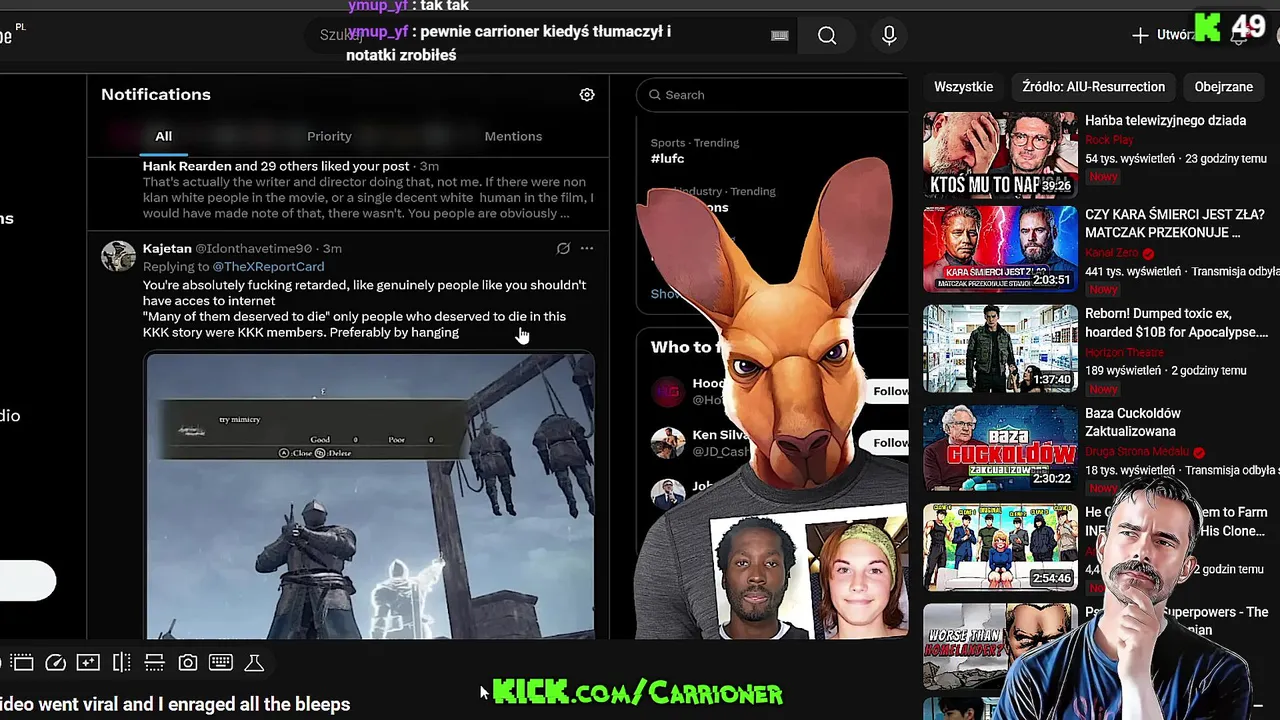Click magnifier icon in X search box
Viewport: 1280px width, 720px height.
(655, 95)
